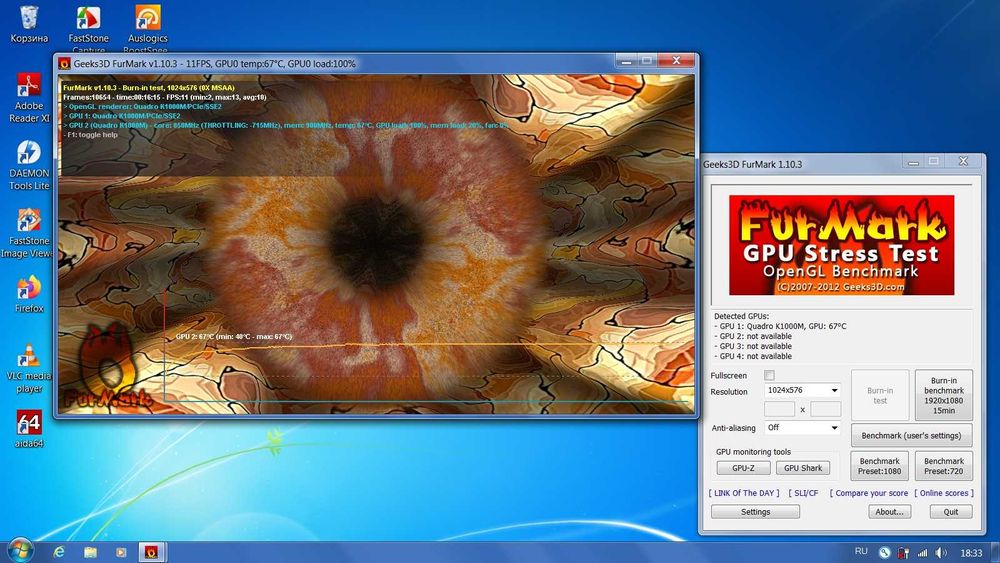The width and height of the screenshot is (1000, 563).
Task: Open Windows Explorer folder in taskbar
Action: [90, 552]
